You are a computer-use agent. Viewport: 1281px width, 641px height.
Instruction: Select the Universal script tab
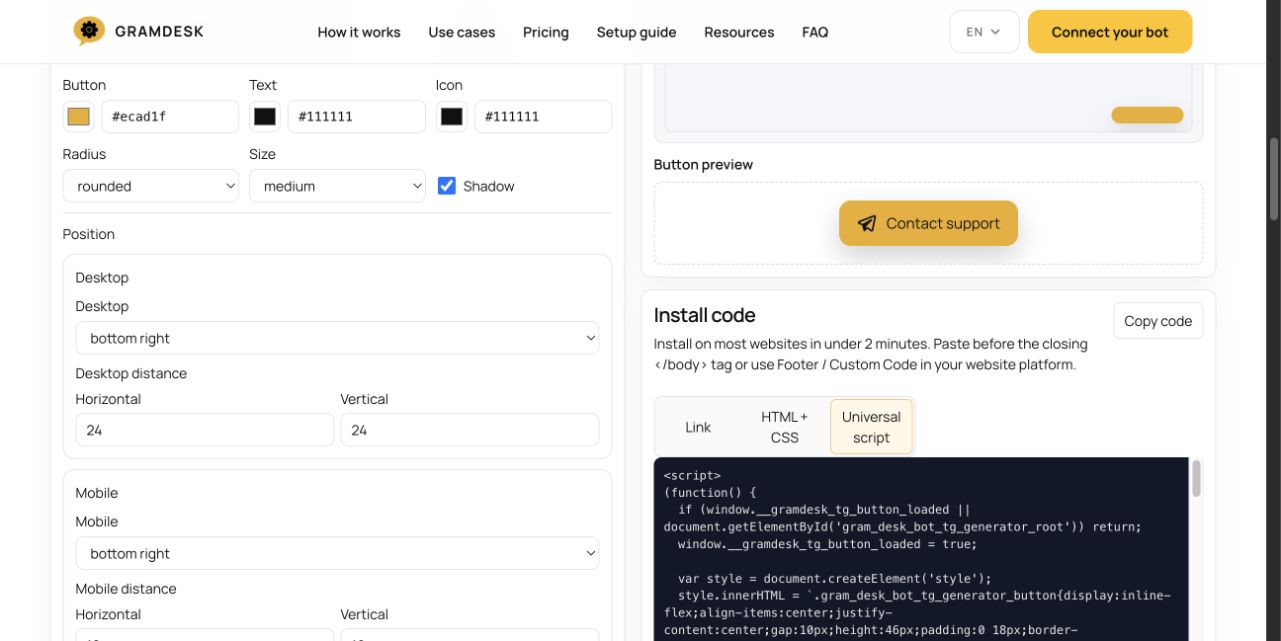pyautogui.click(x=871, y=427)
